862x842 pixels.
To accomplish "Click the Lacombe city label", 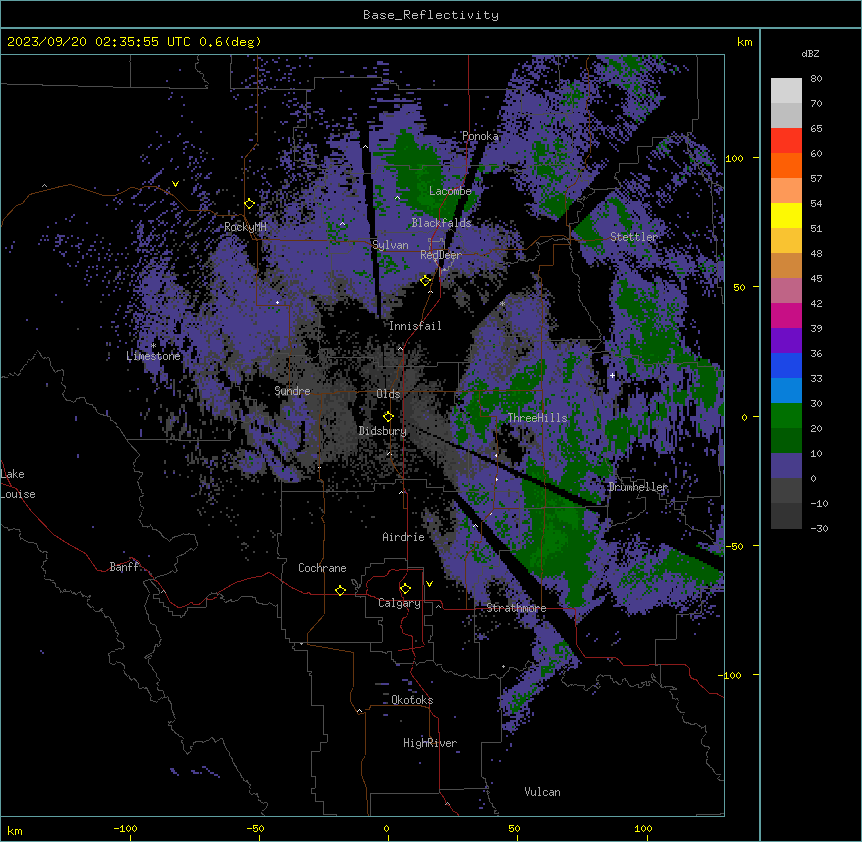I will click(x=450, y=191).
